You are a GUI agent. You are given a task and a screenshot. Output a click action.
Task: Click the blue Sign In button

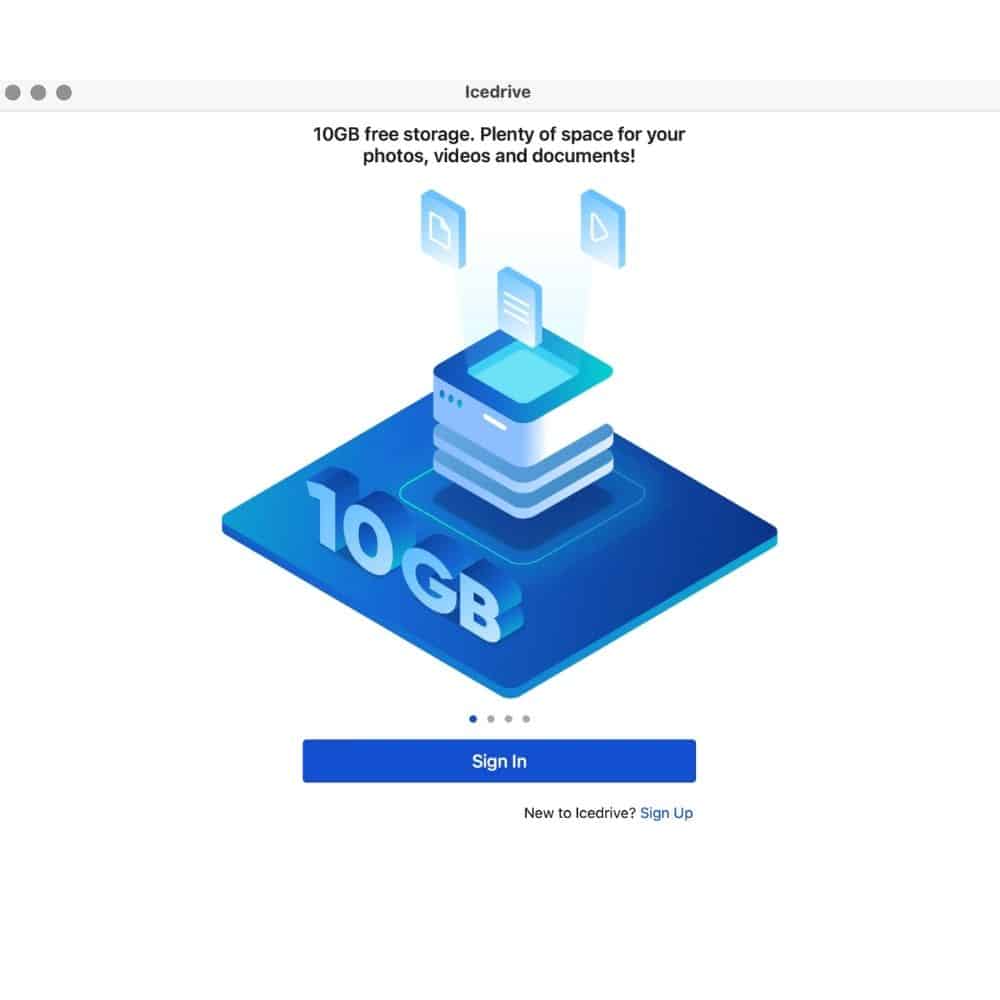click(499, 761)
